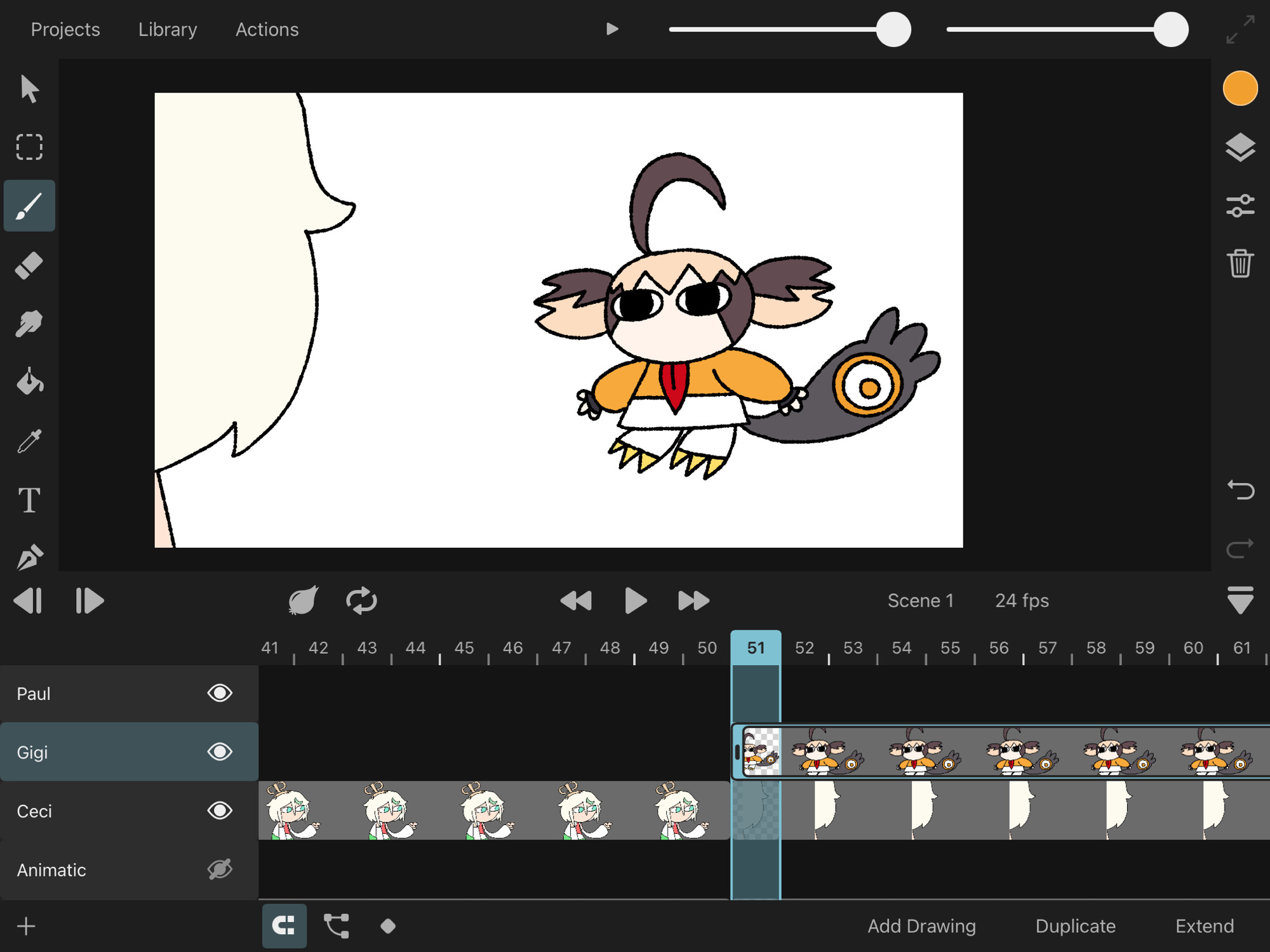
Task: Toggle onion skin
Action: click(x=303, y=600)
